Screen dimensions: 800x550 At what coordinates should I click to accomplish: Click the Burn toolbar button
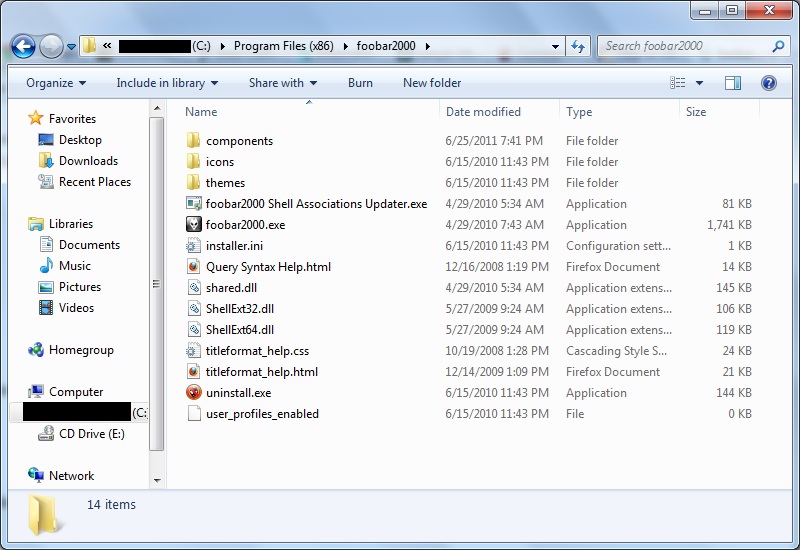(x=360, y=83)
